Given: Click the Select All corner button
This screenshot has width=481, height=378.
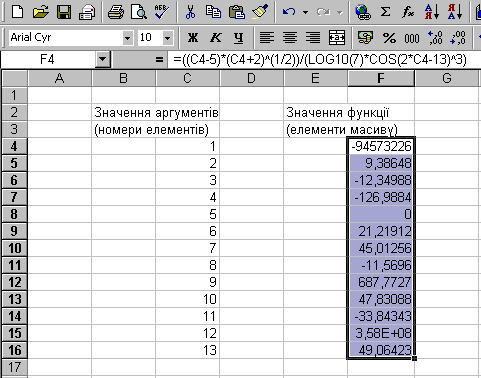Looking at the screenshot, I should click(x=15, y=78).
